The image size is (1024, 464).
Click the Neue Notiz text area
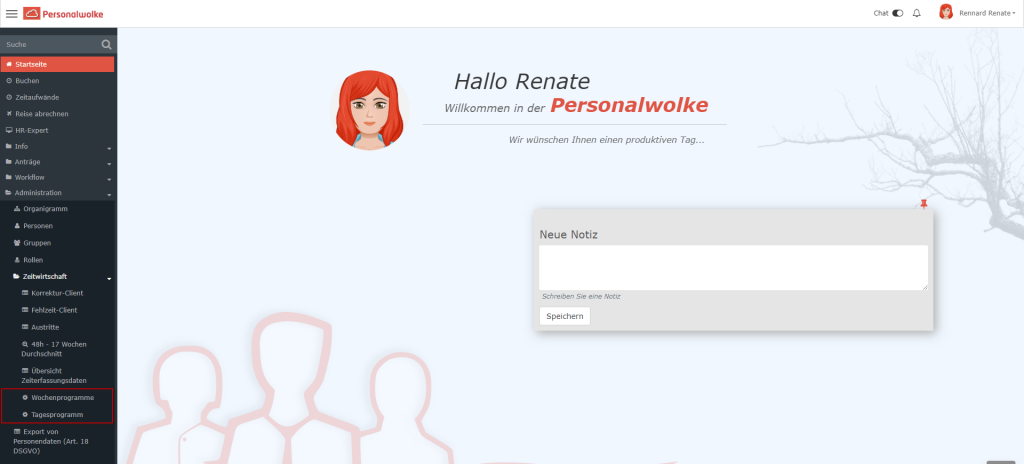pos(733,268)
